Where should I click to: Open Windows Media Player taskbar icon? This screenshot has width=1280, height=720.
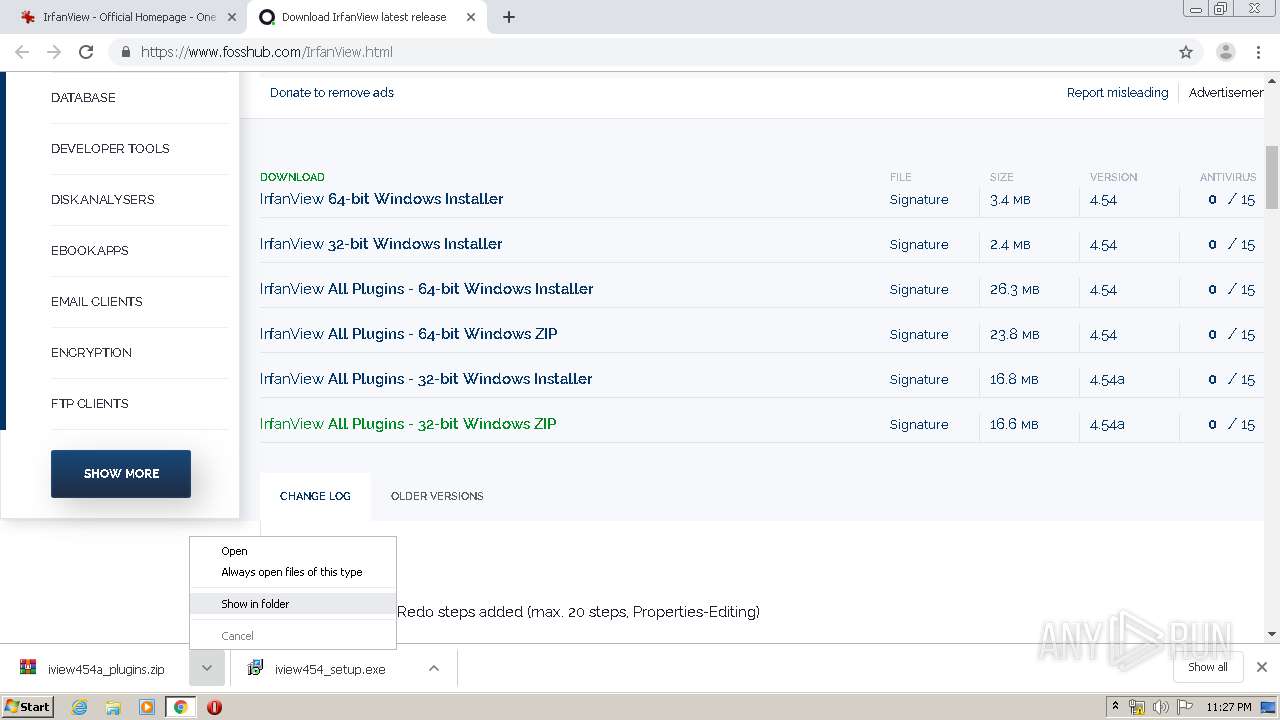(147, 707)
